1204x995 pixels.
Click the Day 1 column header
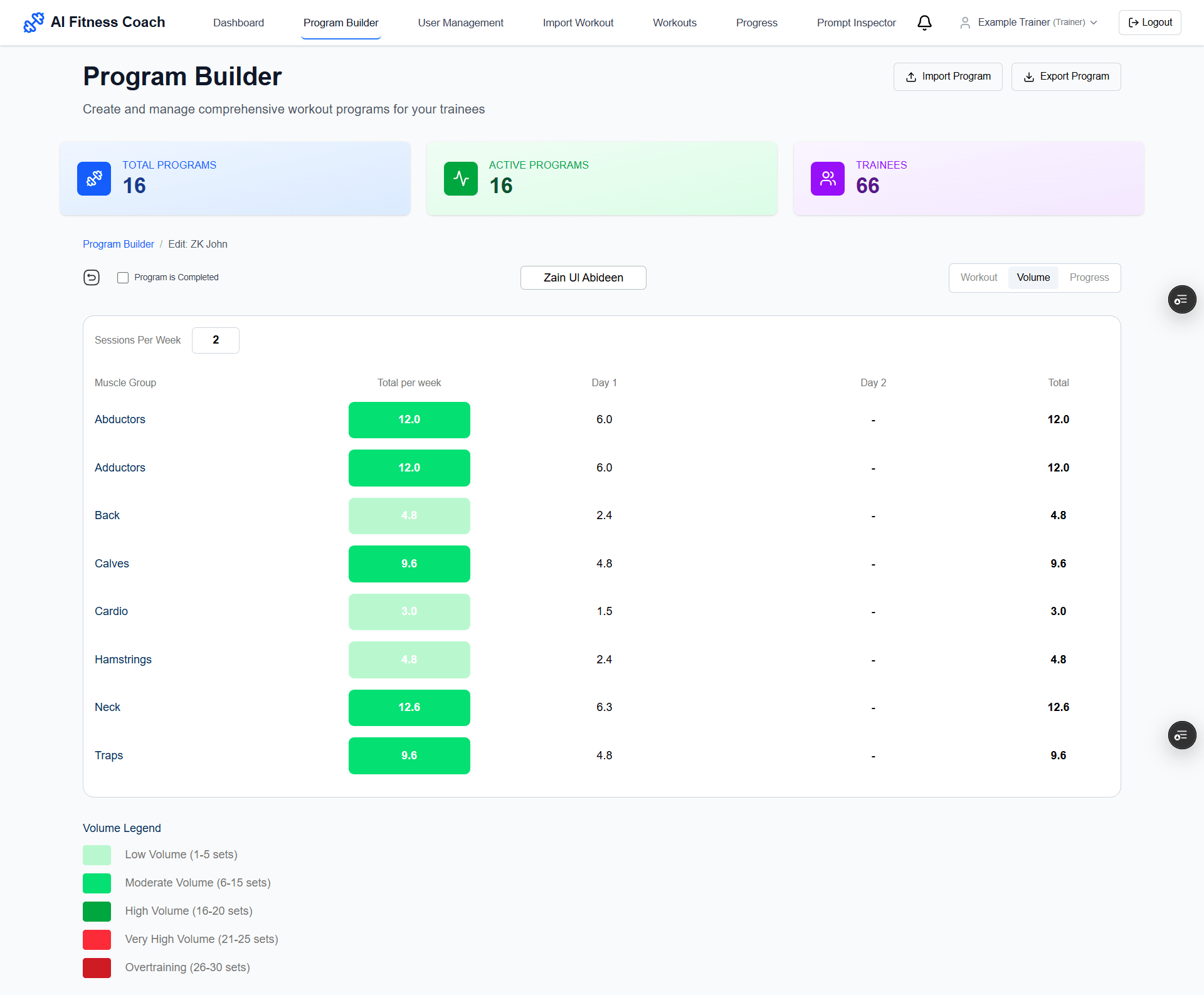click(x=604, y=382)
